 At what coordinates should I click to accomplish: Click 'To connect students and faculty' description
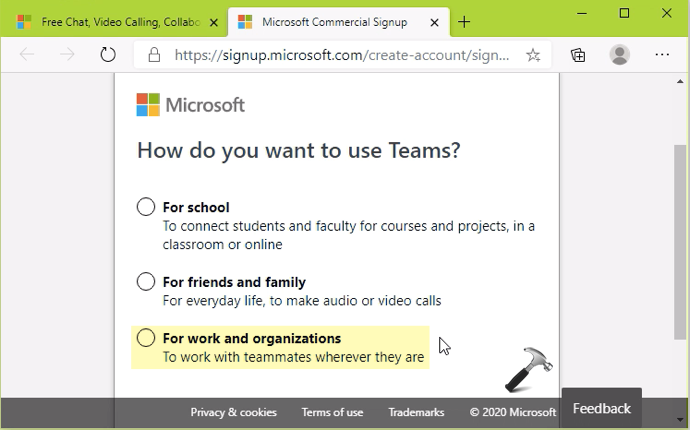point(349,235)
